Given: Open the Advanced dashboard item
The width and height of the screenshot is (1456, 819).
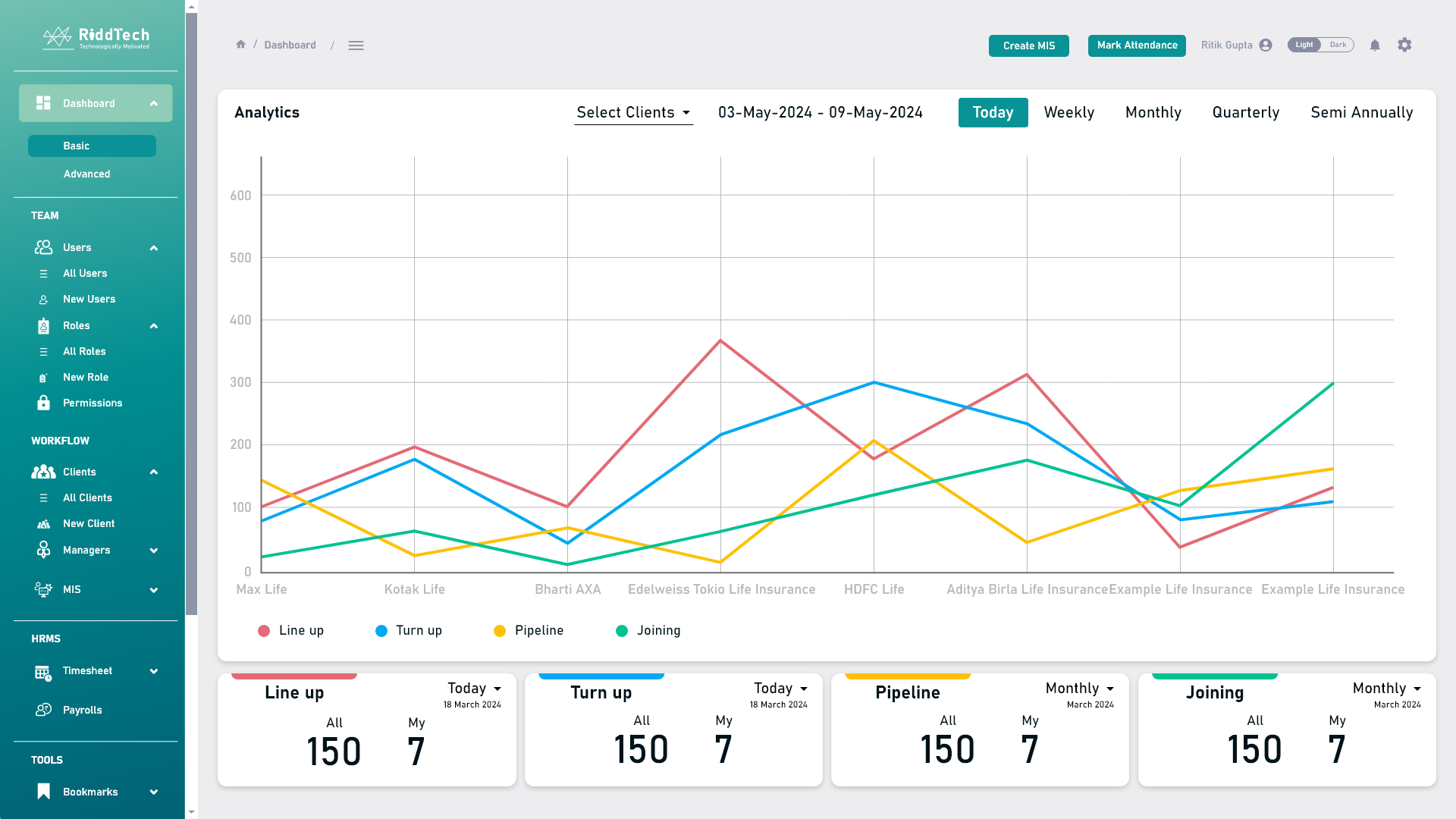Looking at the screenshot, I should (87, 174).
